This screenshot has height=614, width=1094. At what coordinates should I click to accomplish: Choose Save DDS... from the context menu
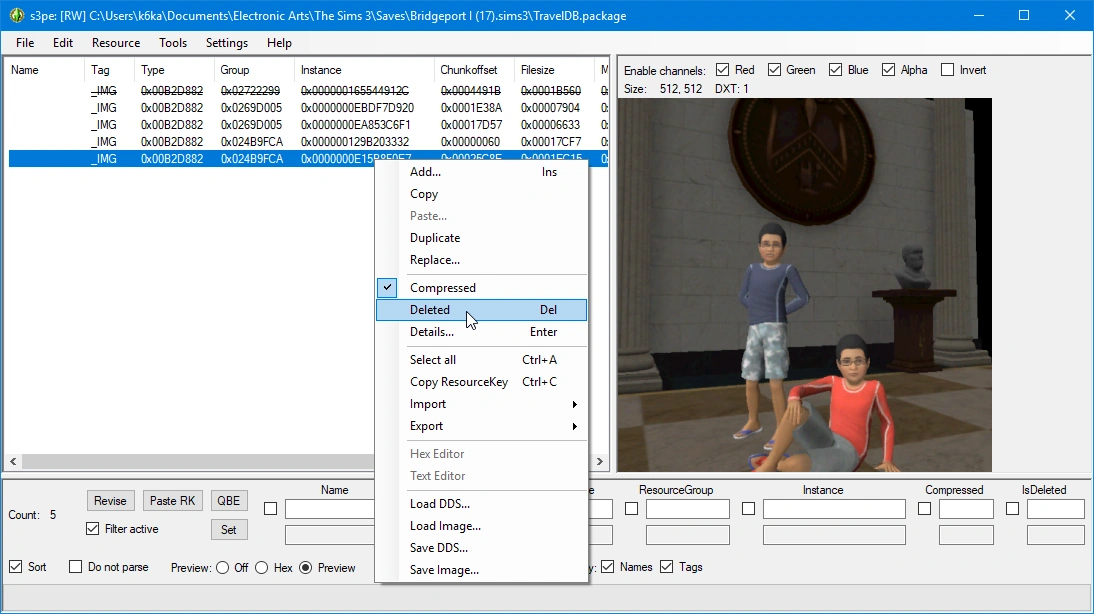click(481, 548)
